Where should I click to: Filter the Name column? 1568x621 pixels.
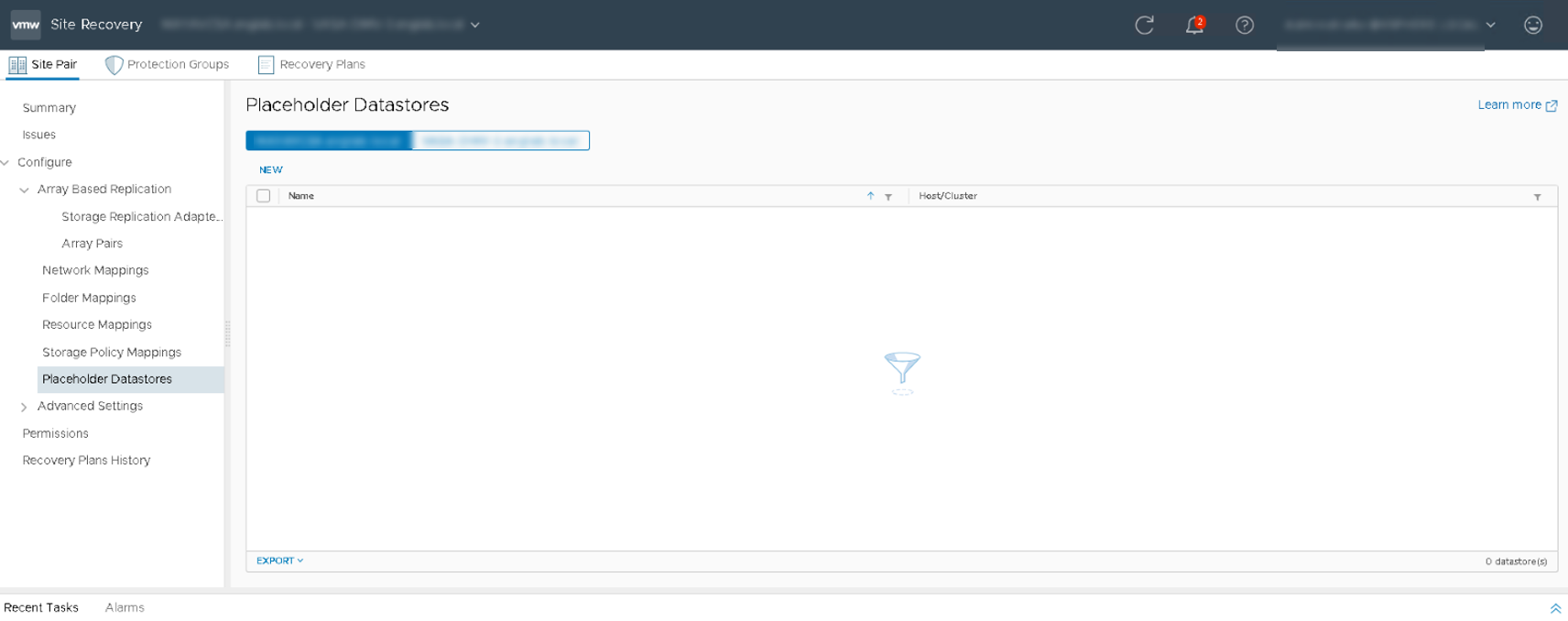point(888,197)
